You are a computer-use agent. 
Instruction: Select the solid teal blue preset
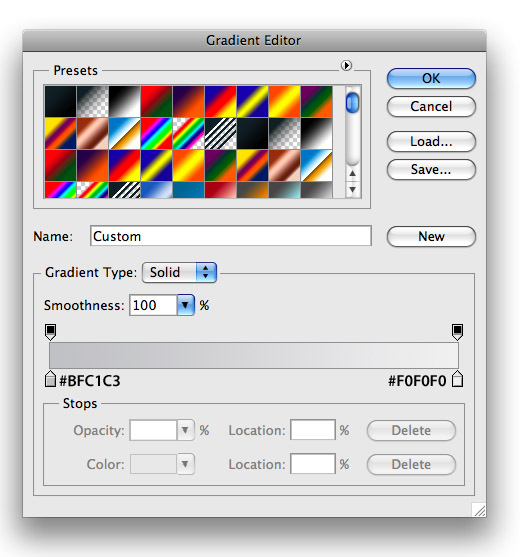pos(188,190)
